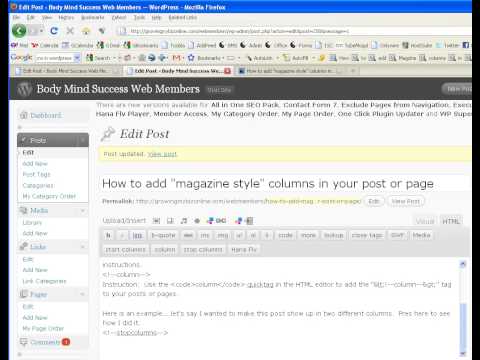480x360 pixels.
Task: Click the permalink Edit button
Action: pyautogui.click(x=374, y=201)
